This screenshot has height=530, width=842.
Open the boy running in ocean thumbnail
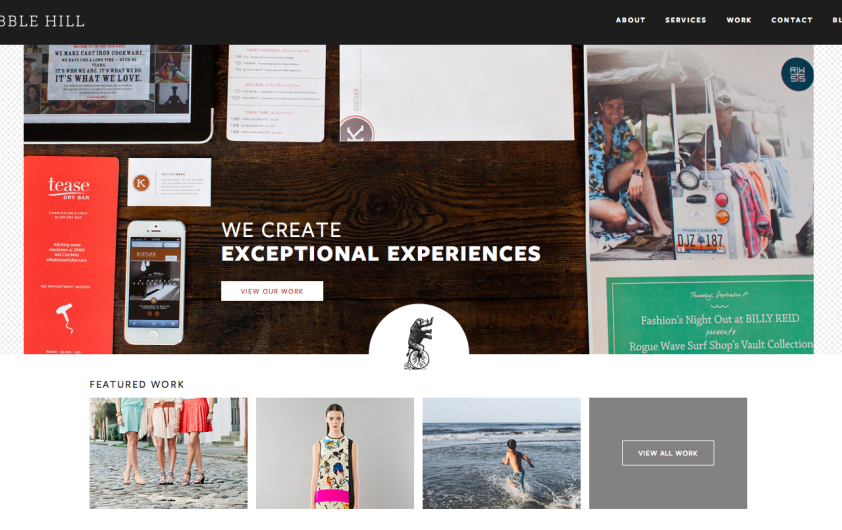[502, 453]
